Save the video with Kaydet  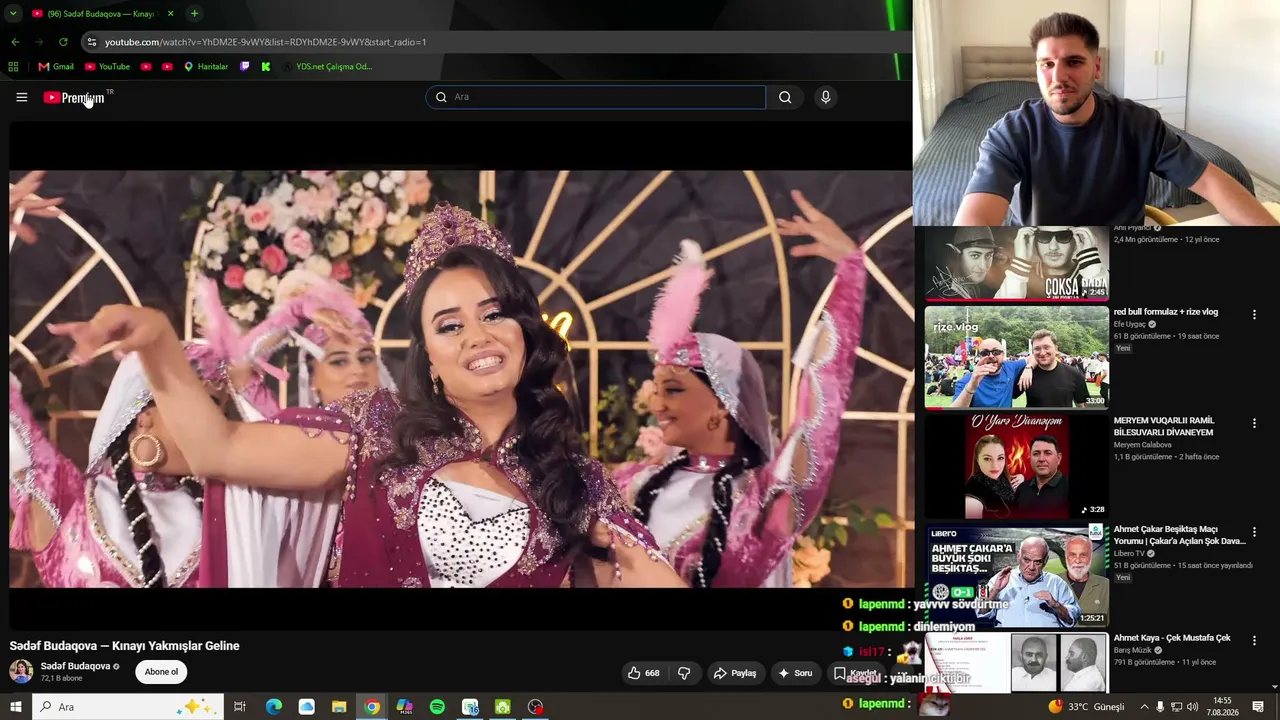click(856, 673)
